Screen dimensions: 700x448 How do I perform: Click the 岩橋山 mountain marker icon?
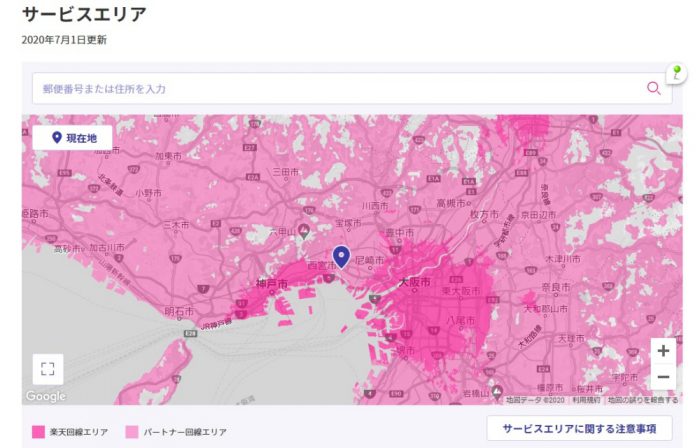point(497,392)
